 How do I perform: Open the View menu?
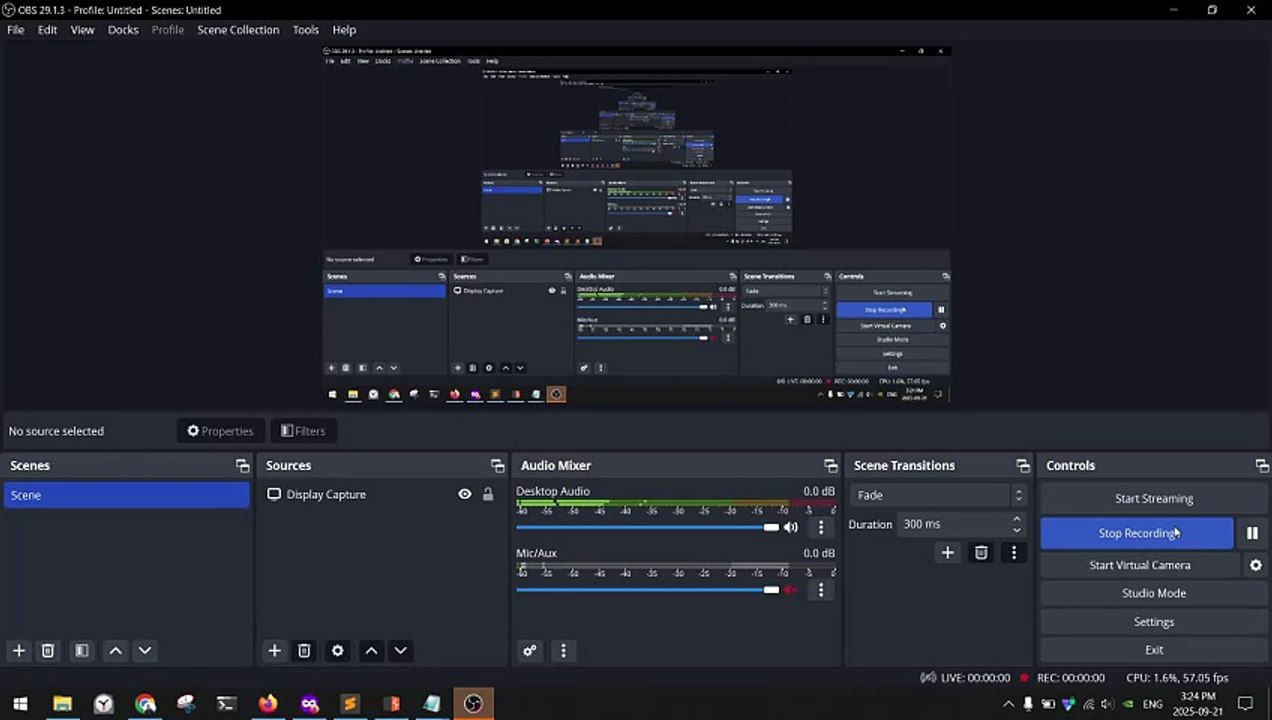pyautogui.click(x=82, y=30)
